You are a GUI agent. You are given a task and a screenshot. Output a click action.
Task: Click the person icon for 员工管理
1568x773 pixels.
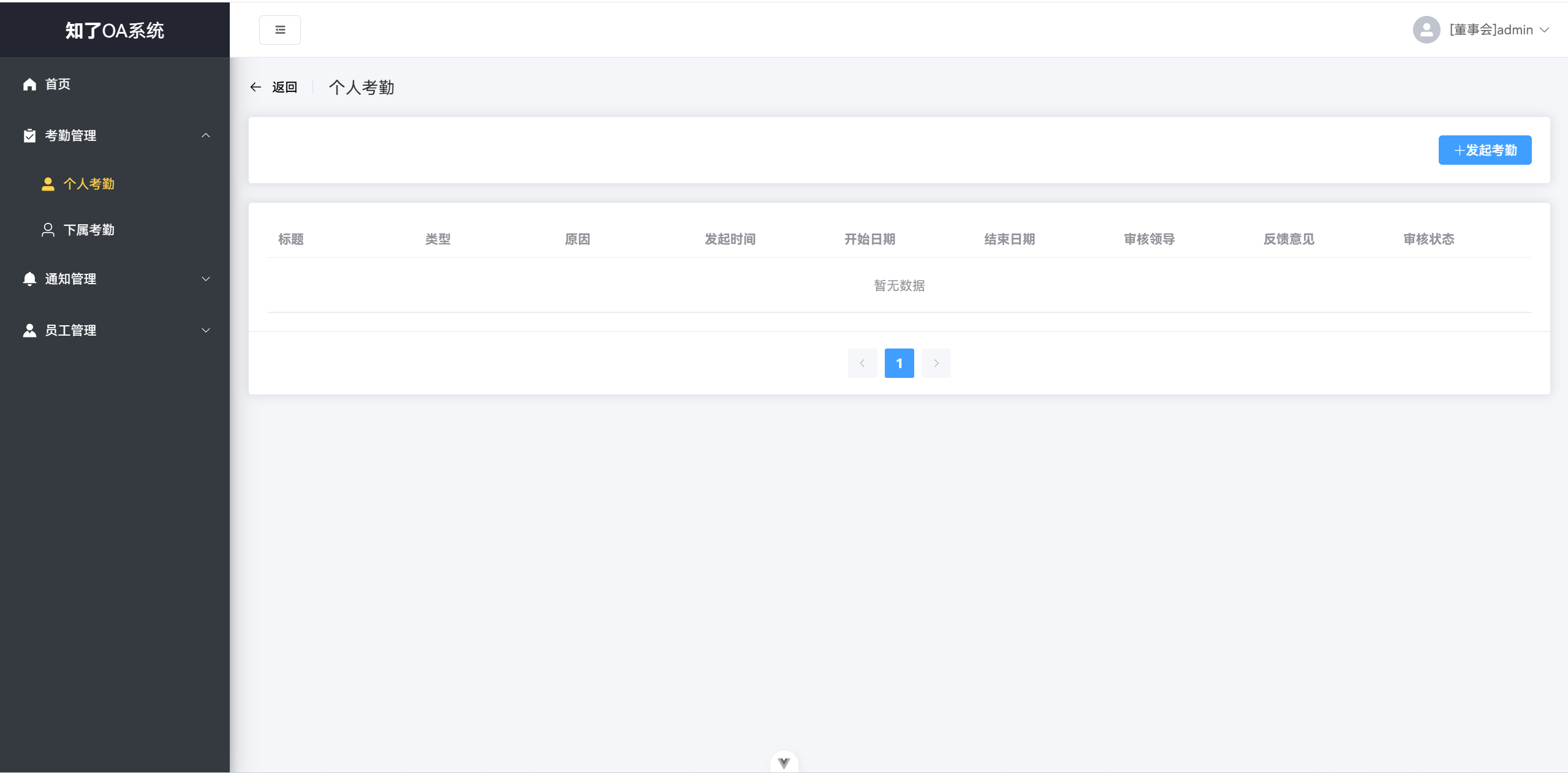point(29,330)
